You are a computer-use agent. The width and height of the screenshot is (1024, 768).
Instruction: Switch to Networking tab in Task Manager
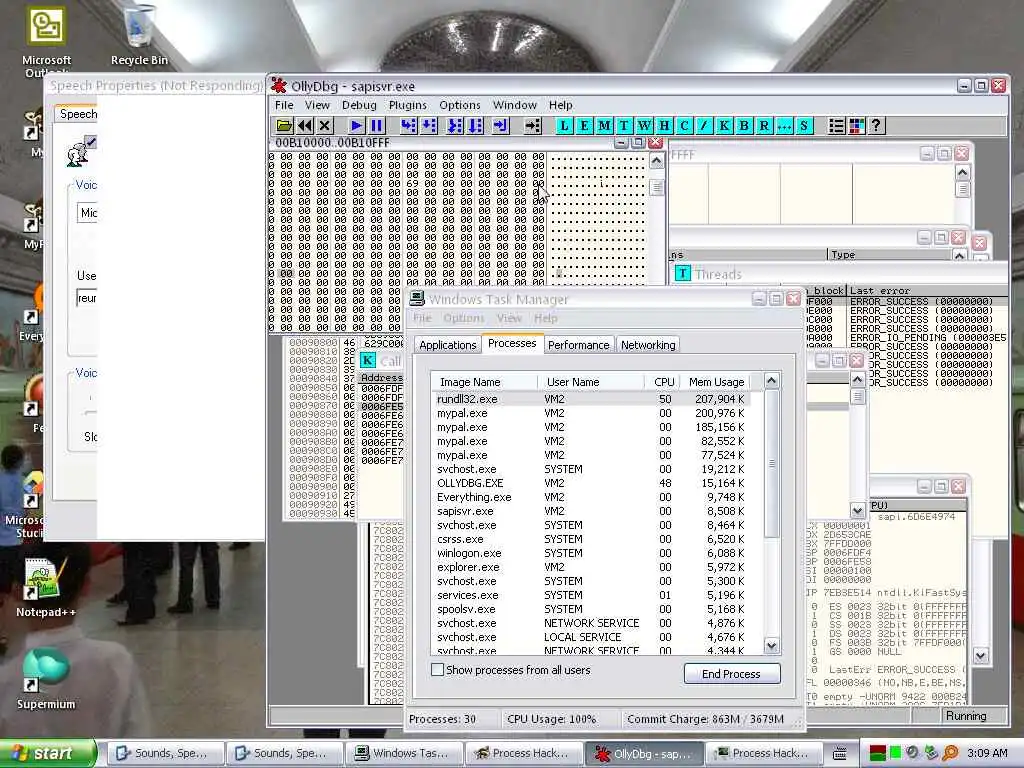click(x=648, y=345)
